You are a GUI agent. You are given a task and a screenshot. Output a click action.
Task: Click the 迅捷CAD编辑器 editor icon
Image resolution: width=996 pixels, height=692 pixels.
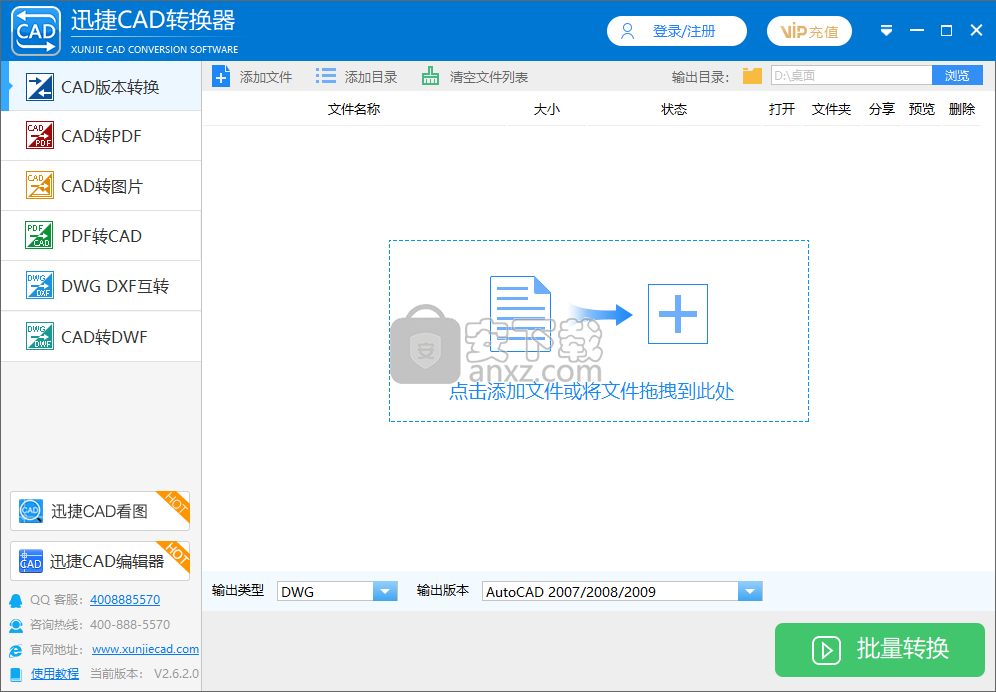tap(30, 561)
